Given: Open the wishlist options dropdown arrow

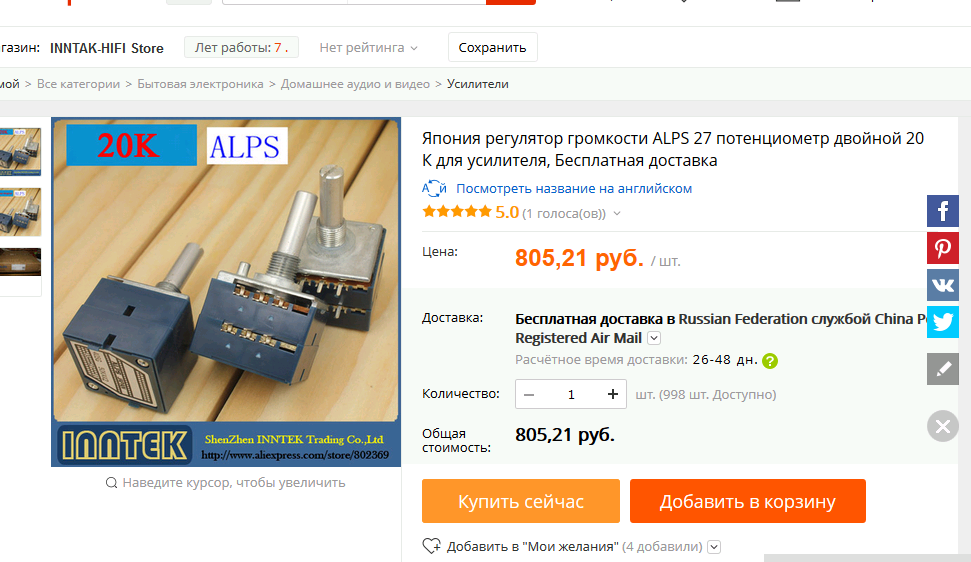Looking at the screenshot, I should [714, 547].
